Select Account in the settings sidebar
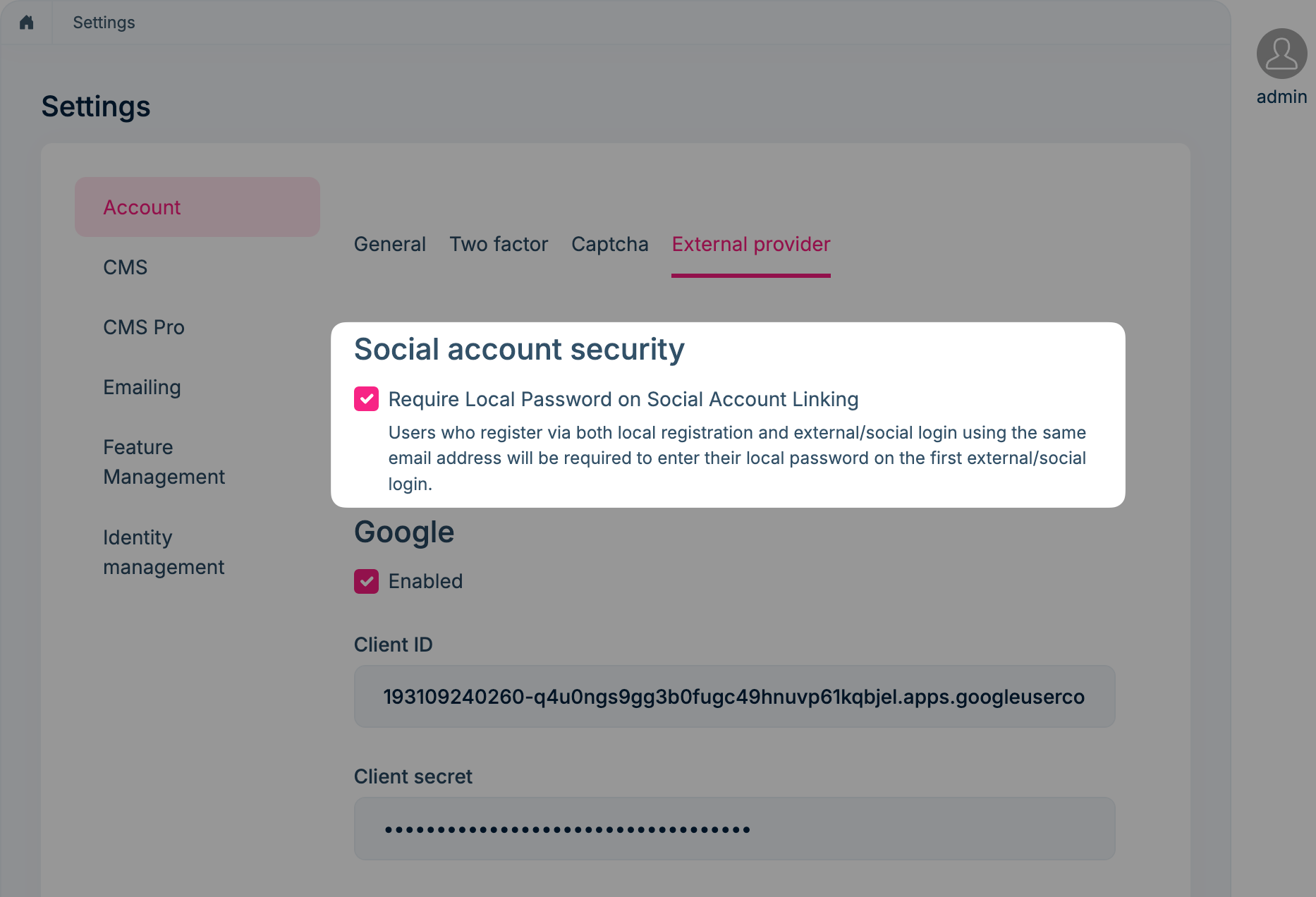Screen dimensions: 1316x897 click(141, 207)
